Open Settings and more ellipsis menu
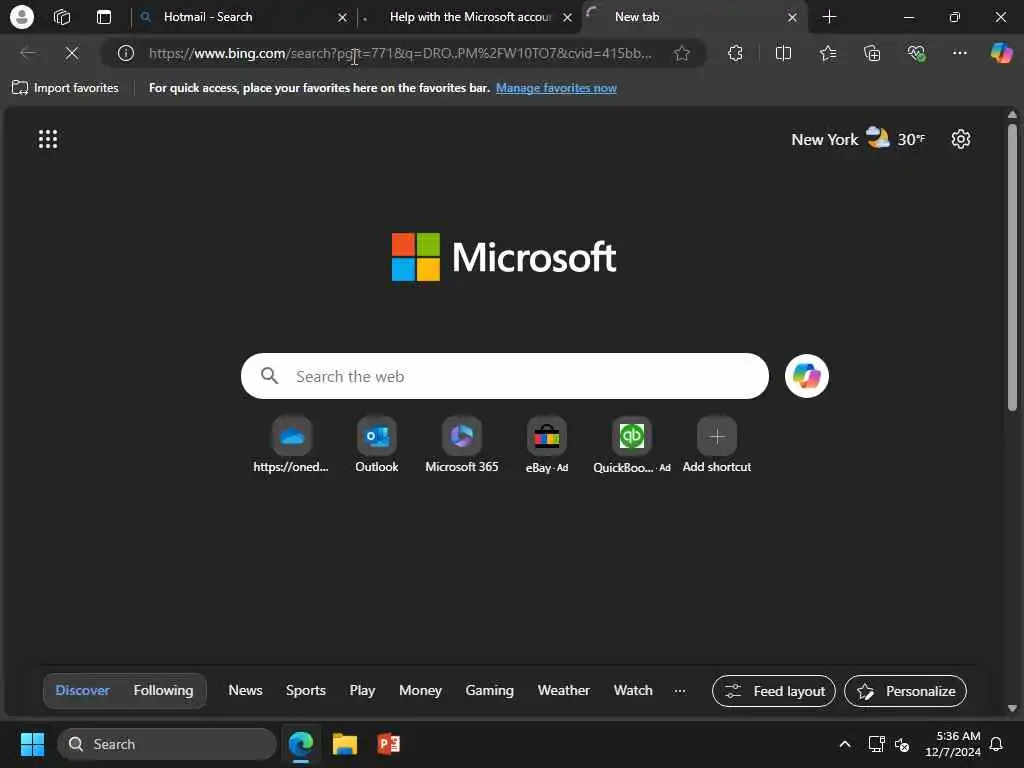This screenshot has height=768, width=1024. pos(959,53)
